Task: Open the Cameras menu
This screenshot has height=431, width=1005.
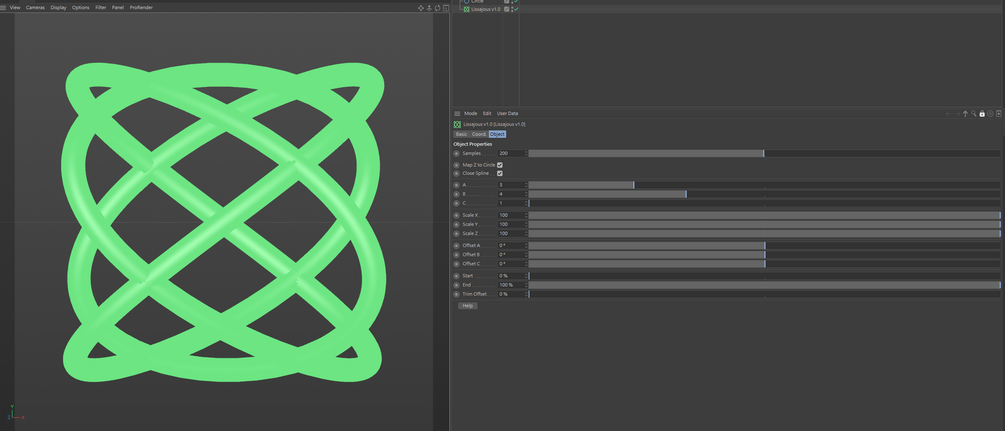Action: 35,8
